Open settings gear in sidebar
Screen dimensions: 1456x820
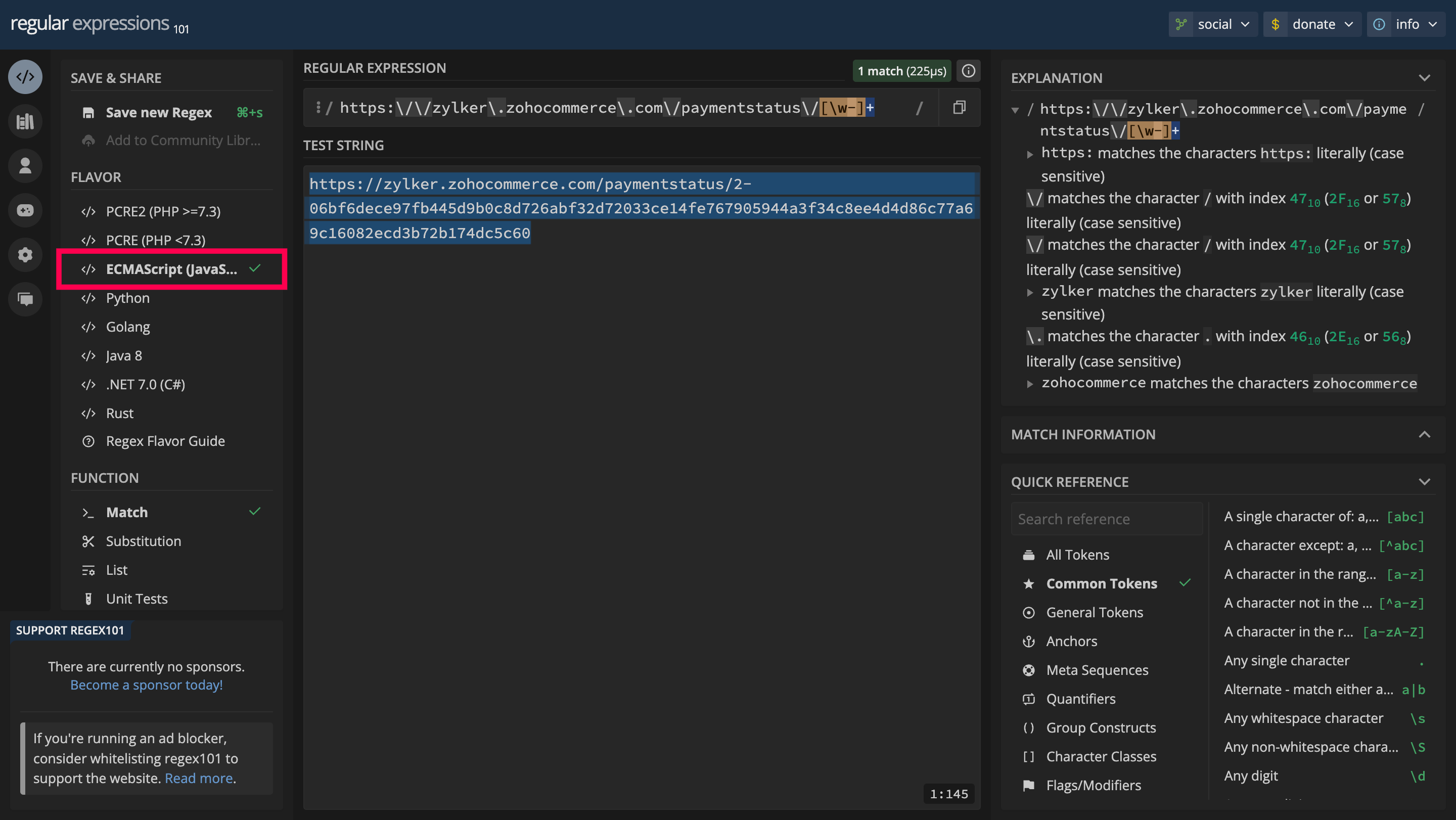point(25,255)
